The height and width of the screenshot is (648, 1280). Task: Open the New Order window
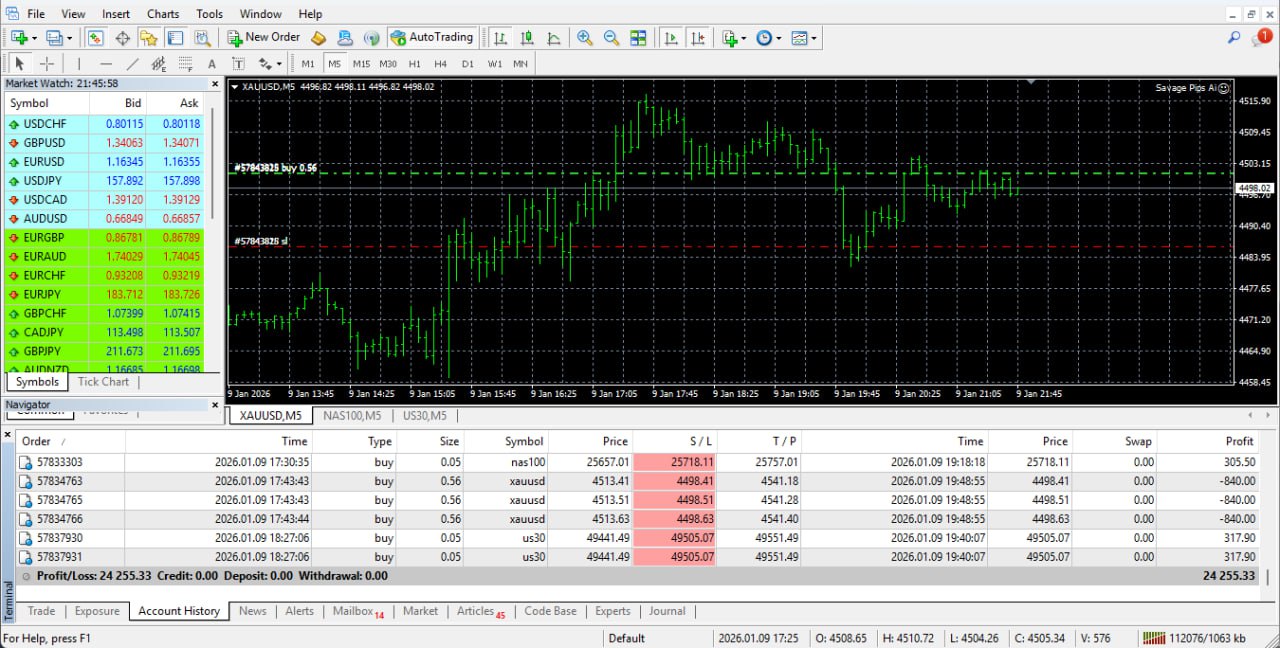click(263, 37)
